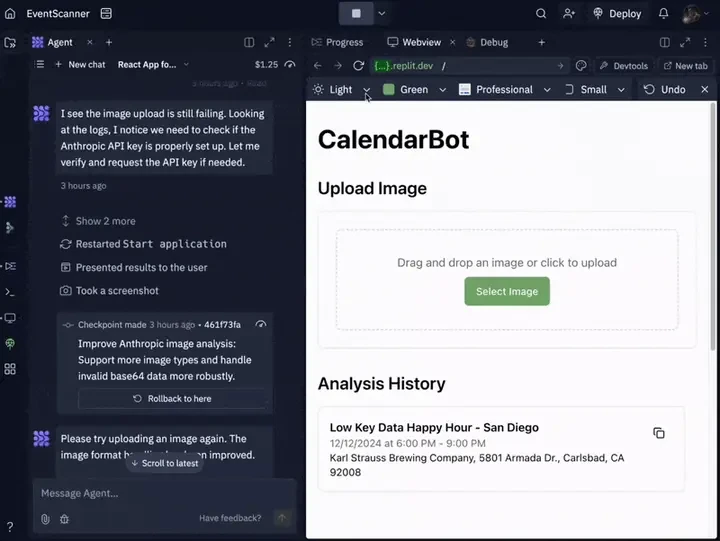Click the Deploy button
Screen dimensions: 720x541
pos(617,13)
